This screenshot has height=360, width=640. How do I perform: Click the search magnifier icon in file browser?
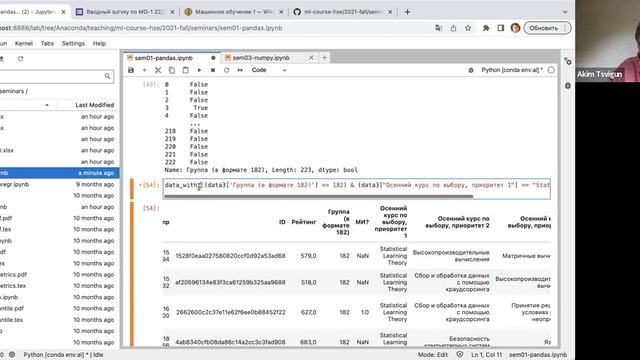coord(107,76)
